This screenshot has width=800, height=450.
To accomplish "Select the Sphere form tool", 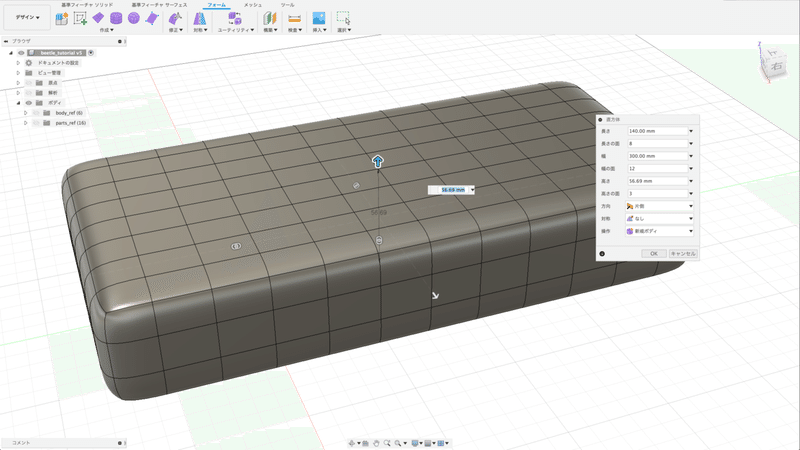I will pos(134,18).
